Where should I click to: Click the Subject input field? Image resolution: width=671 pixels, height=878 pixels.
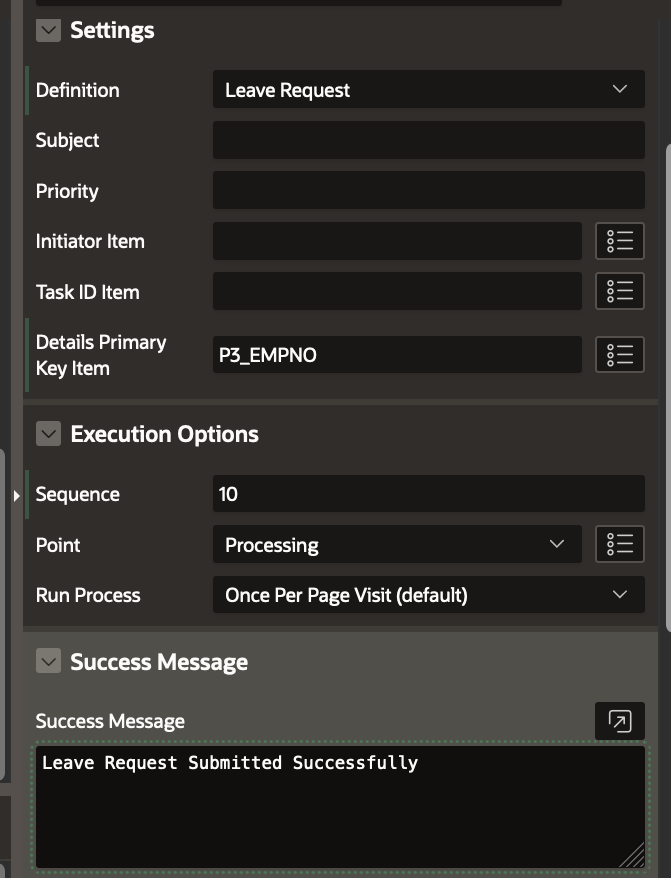click(428, 140)
